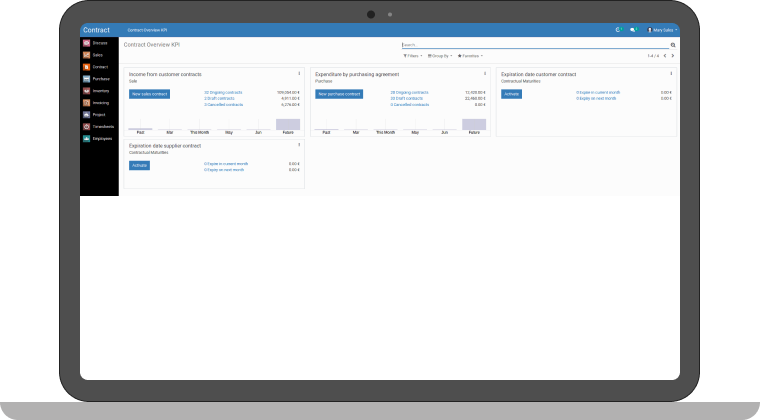Open the Favorites dropdown
Screen dimensions: 760x420
pyautogui.click(x=470, y=56)
